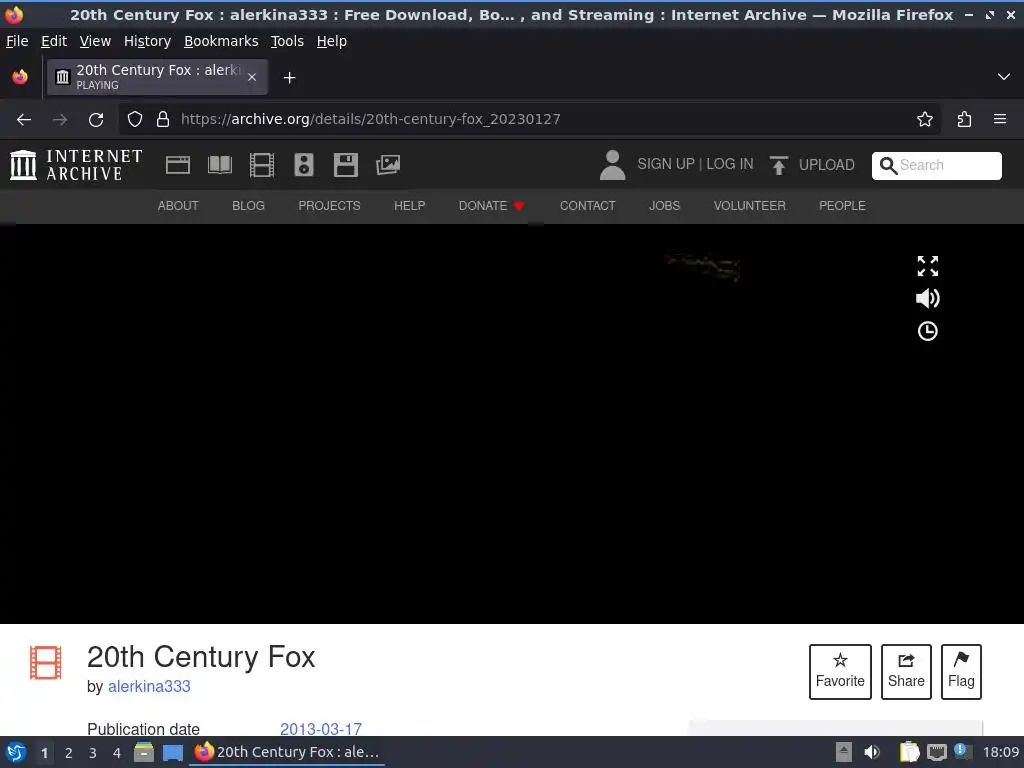Screen dimensions: 1024x768
Task: Open Internet Archive web (Wayback) icon
Action: 178,165
